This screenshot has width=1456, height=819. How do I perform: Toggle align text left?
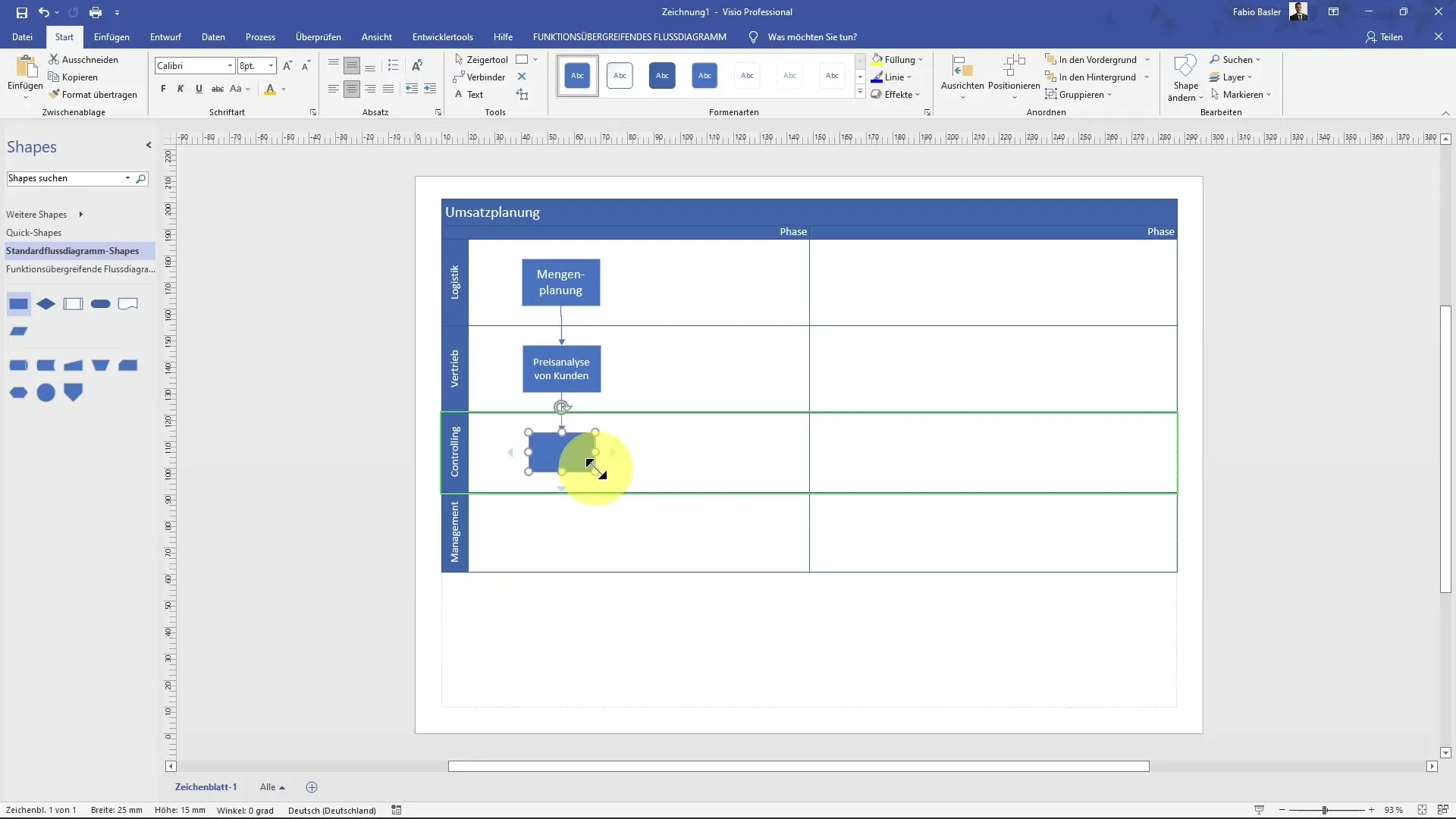(x=334, y=89)
